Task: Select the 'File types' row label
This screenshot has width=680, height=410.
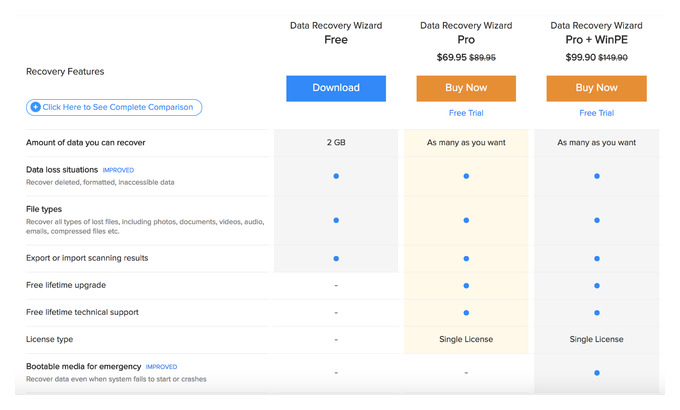Action: coord(44,209)
